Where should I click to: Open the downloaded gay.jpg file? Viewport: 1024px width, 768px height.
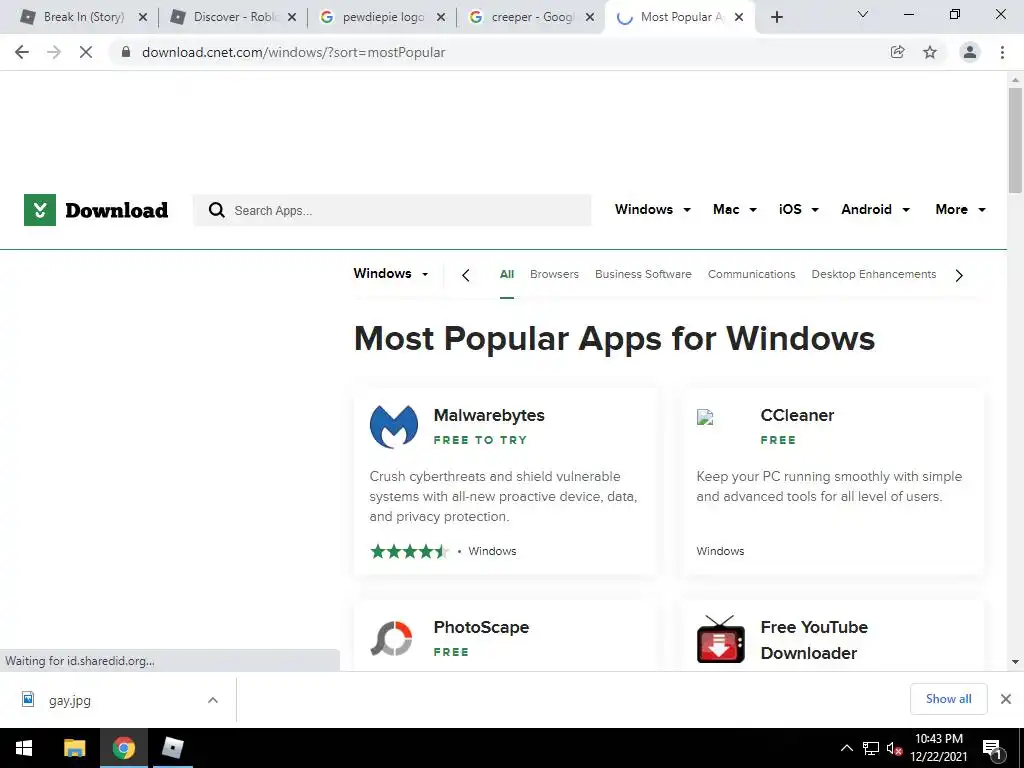69,700
